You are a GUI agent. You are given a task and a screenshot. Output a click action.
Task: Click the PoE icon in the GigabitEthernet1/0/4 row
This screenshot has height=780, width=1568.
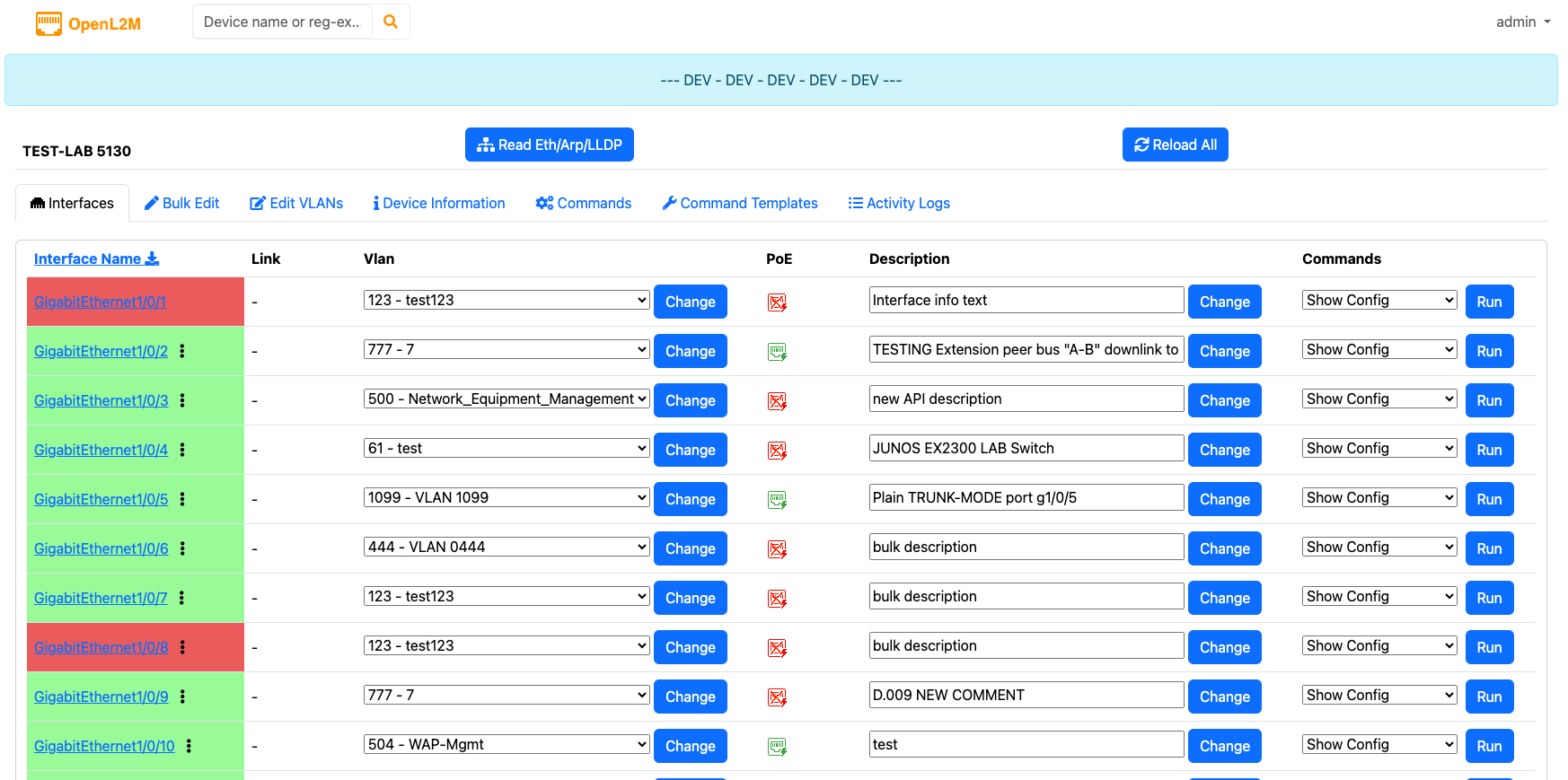[778, 451]
